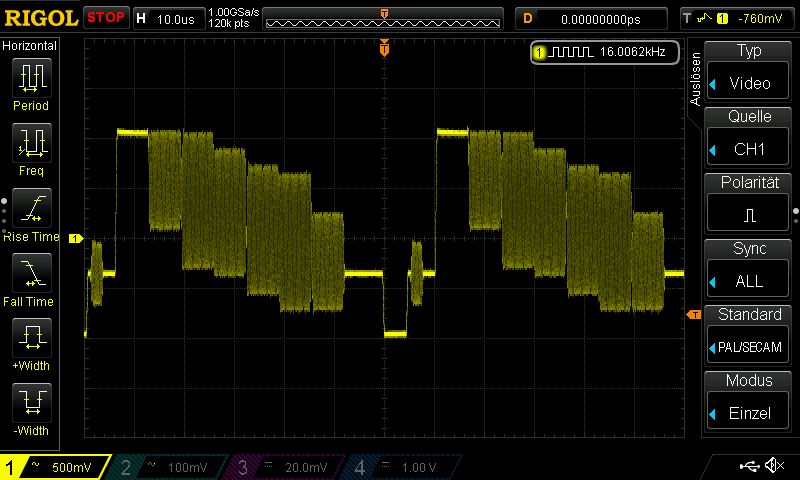Toggle the speaker sound icon
Screen dimensions: 800x480
[773, 466]
